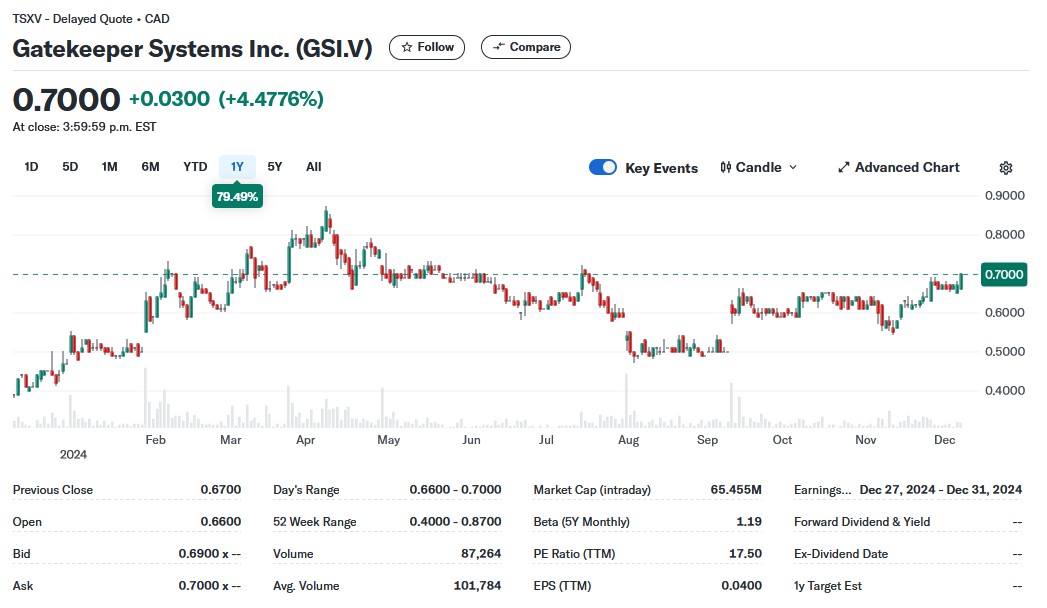Screen dimensions: 1047x608
Task: Click the Ex-Dividend Date label
Action: [x=841, y=554]
